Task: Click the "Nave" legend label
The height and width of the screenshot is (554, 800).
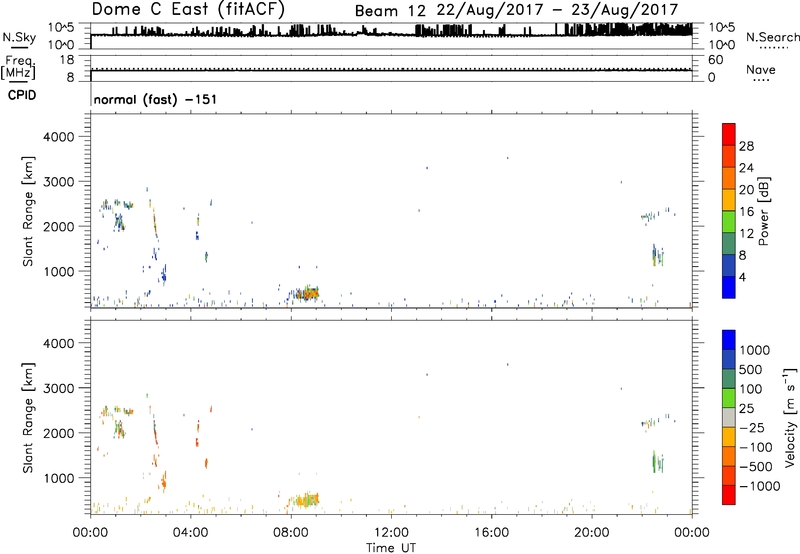Action: (x=760, y=70)
